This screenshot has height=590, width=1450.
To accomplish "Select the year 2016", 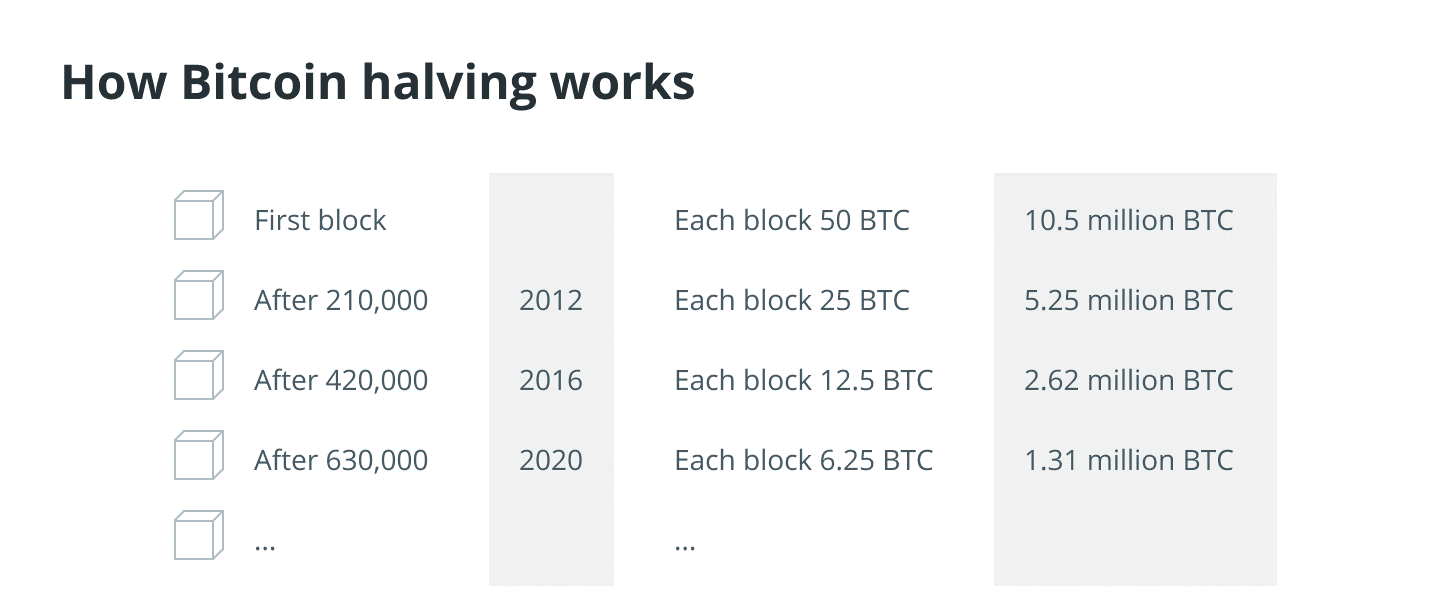I will pyautogui.click(x=551, y=380).
